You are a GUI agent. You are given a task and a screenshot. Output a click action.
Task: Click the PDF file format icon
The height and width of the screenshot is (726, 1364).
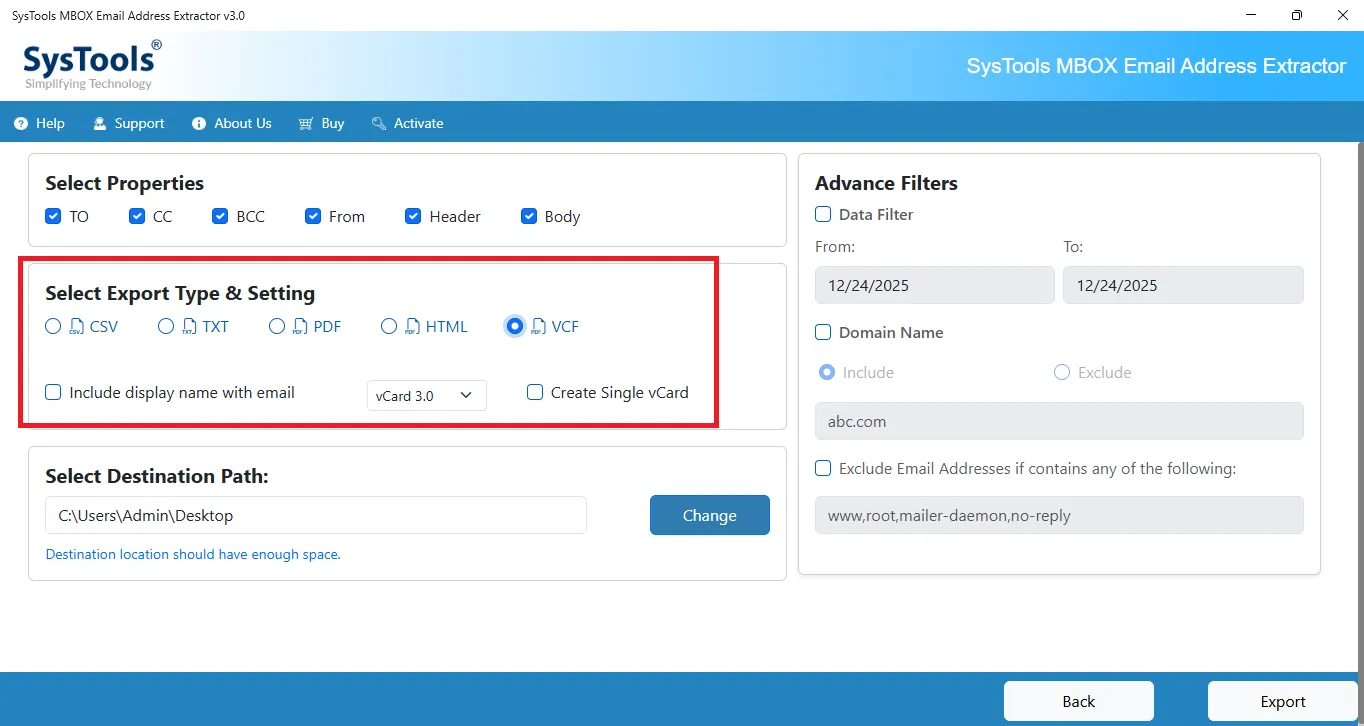[x=301, y=326]
